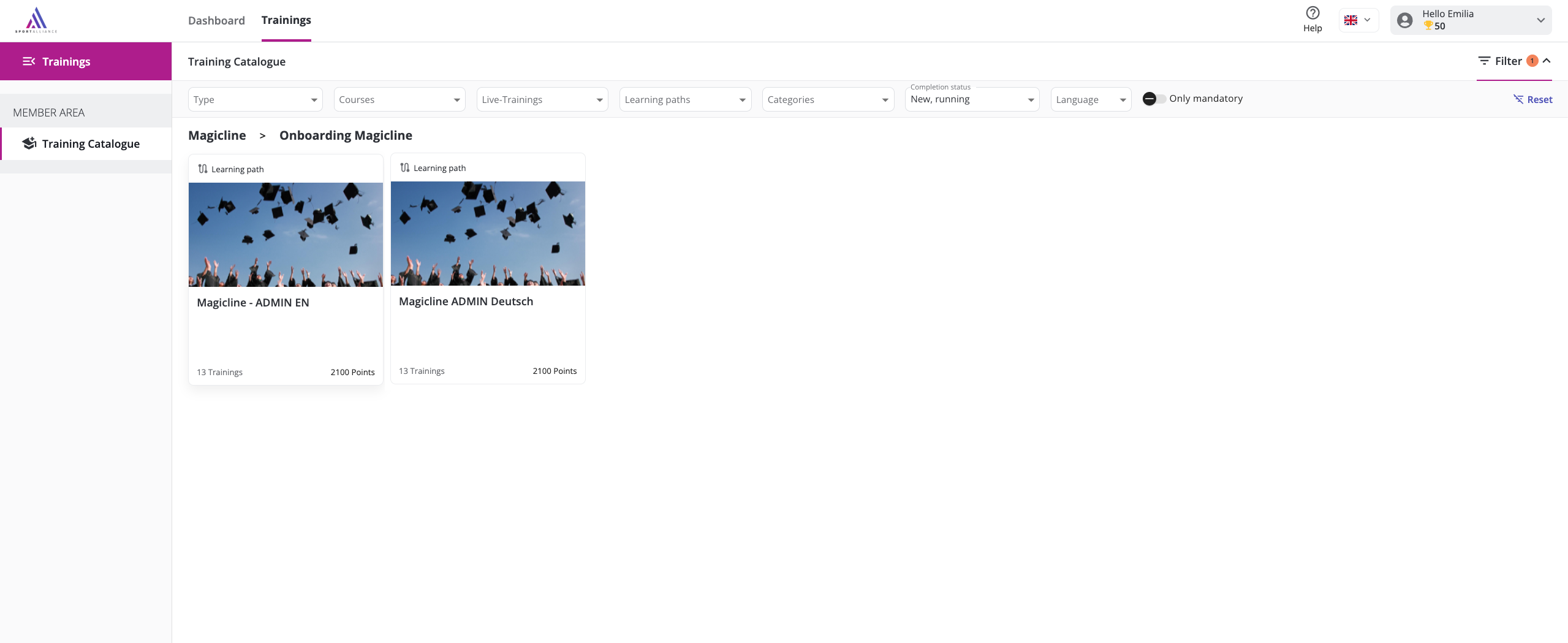Open the Courses dropdown
Viewport: 1568px width, 643px height.
(400, 99)
